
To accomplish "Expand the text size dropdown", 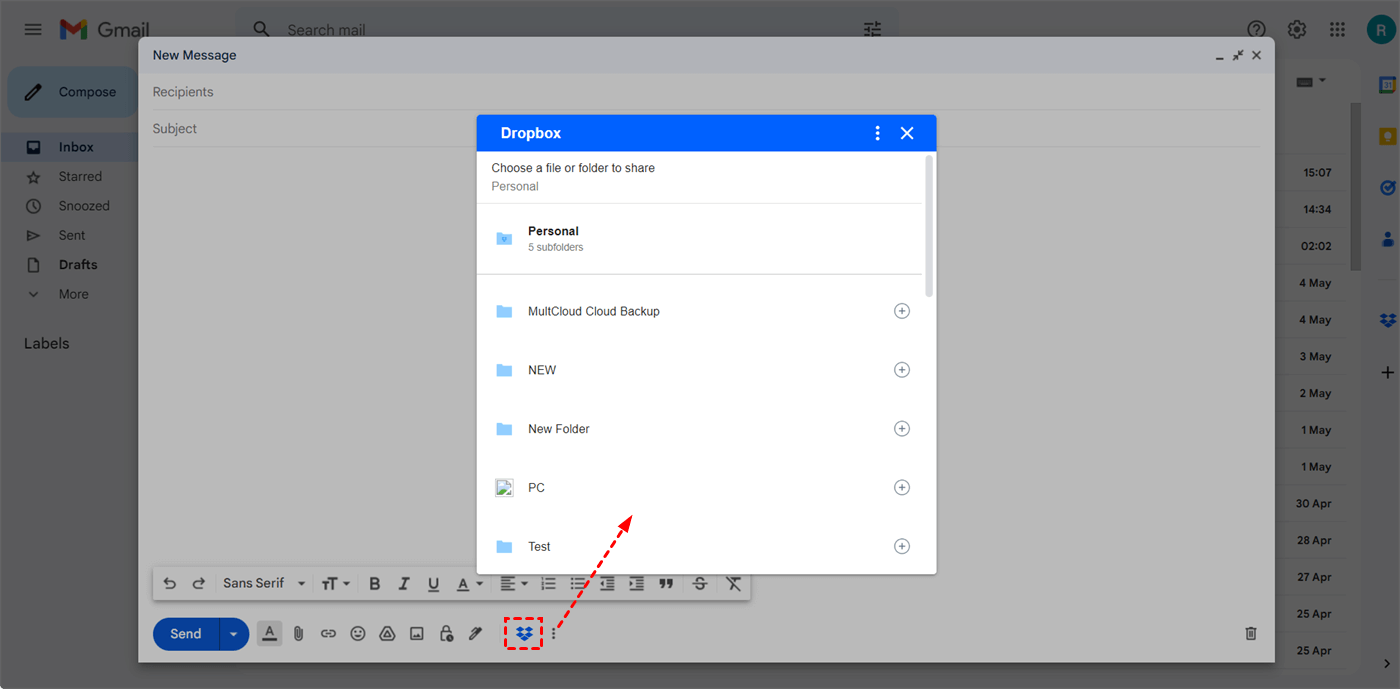I will 335,584.
